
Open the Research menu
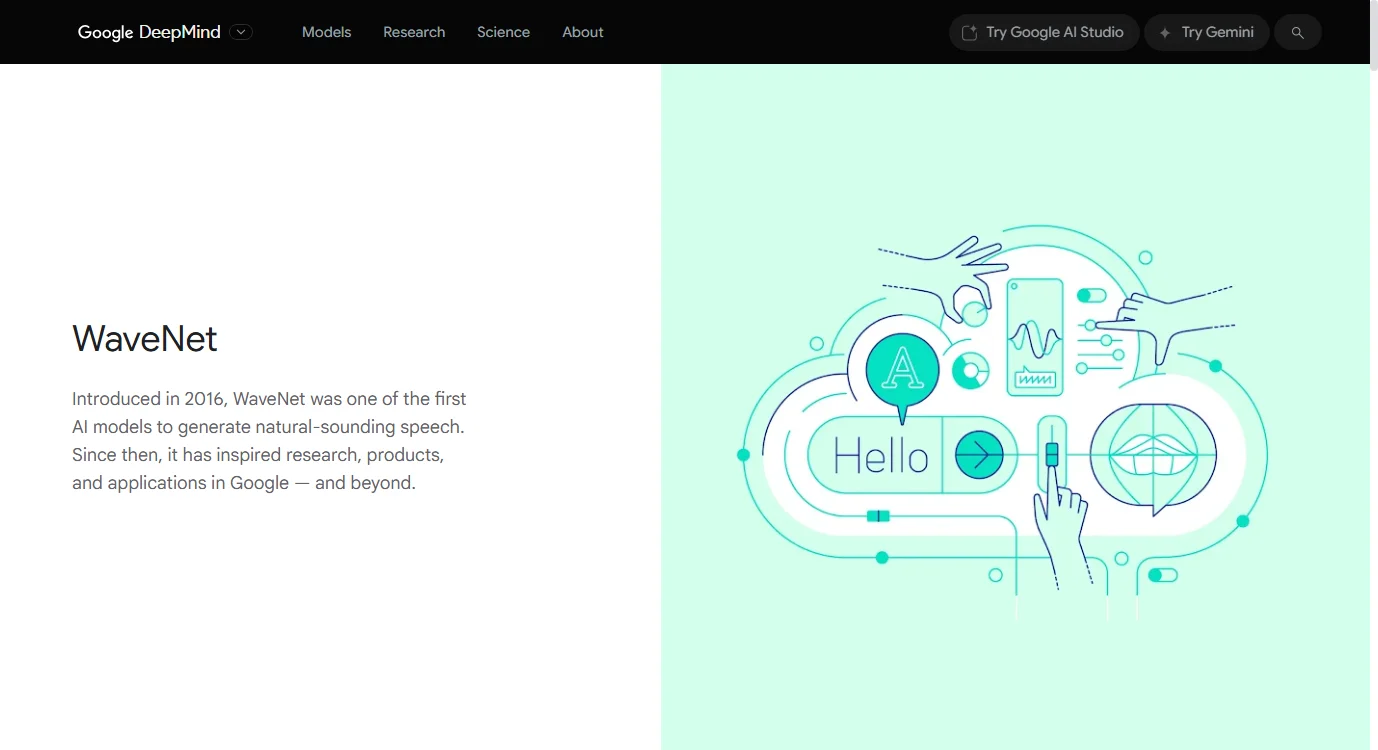(x=414, y=32)
